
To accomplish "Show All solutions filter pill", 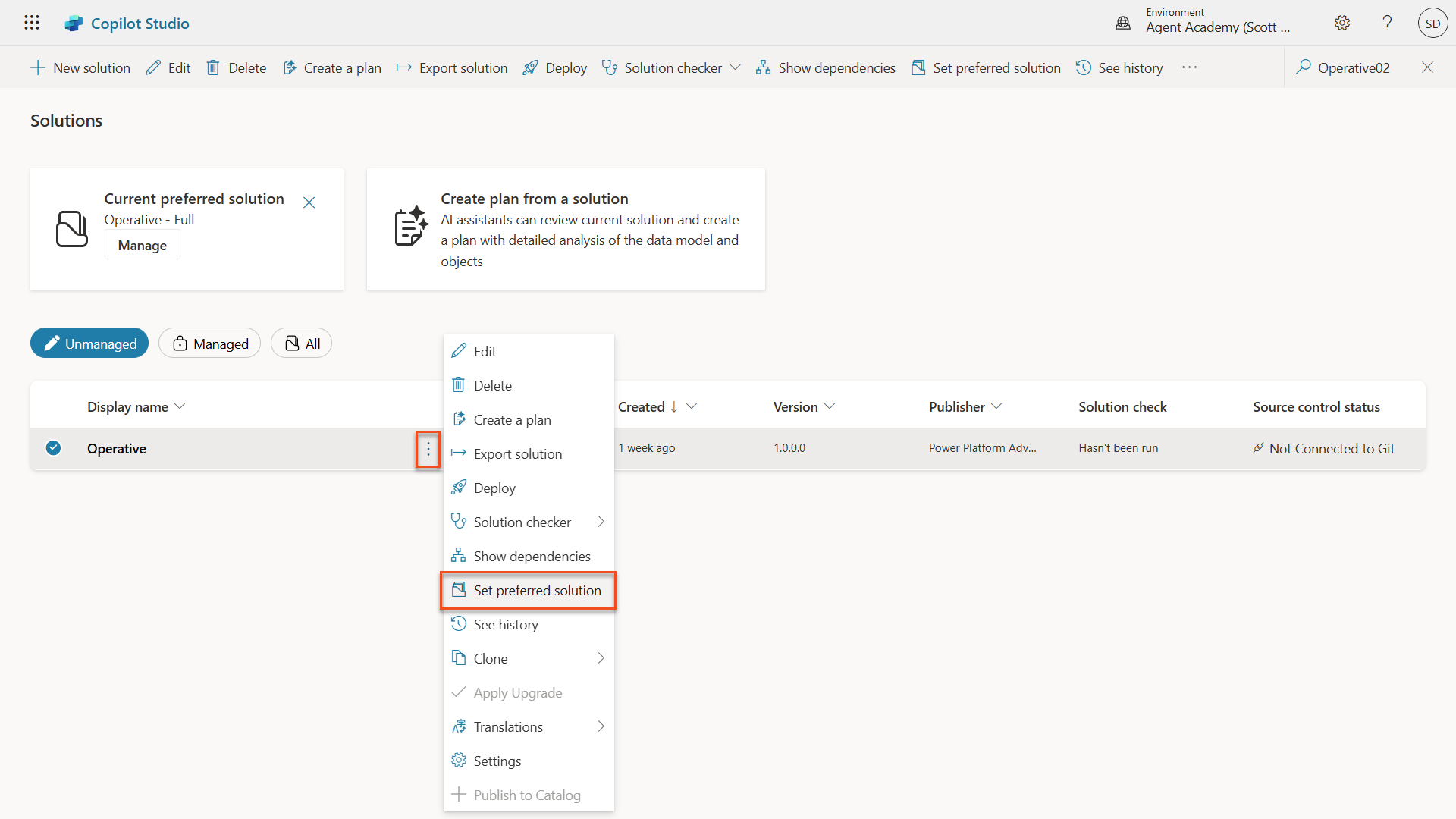I will pos(302,344).
